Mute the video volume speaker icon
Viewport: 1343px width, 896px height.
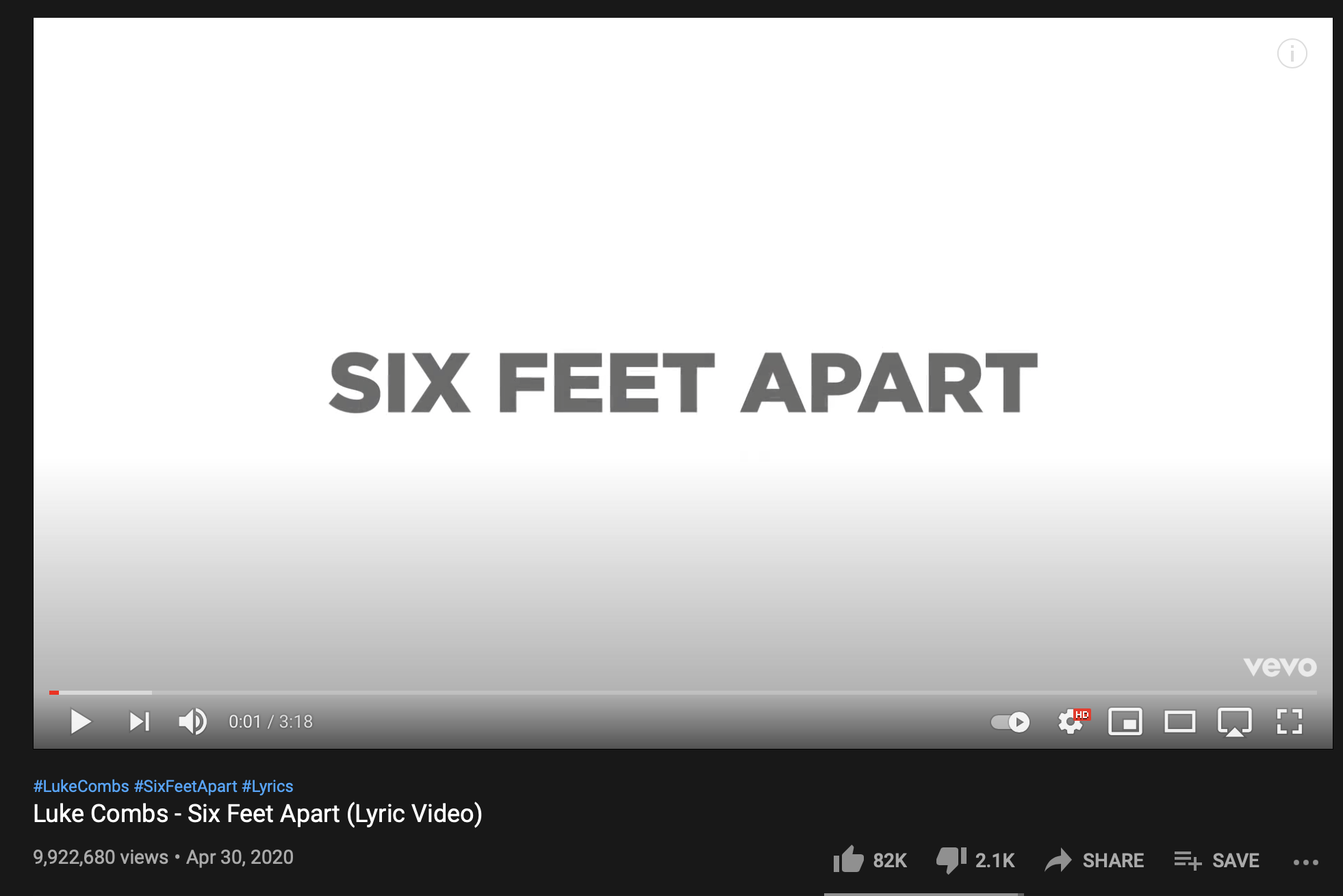click(193, 721)
